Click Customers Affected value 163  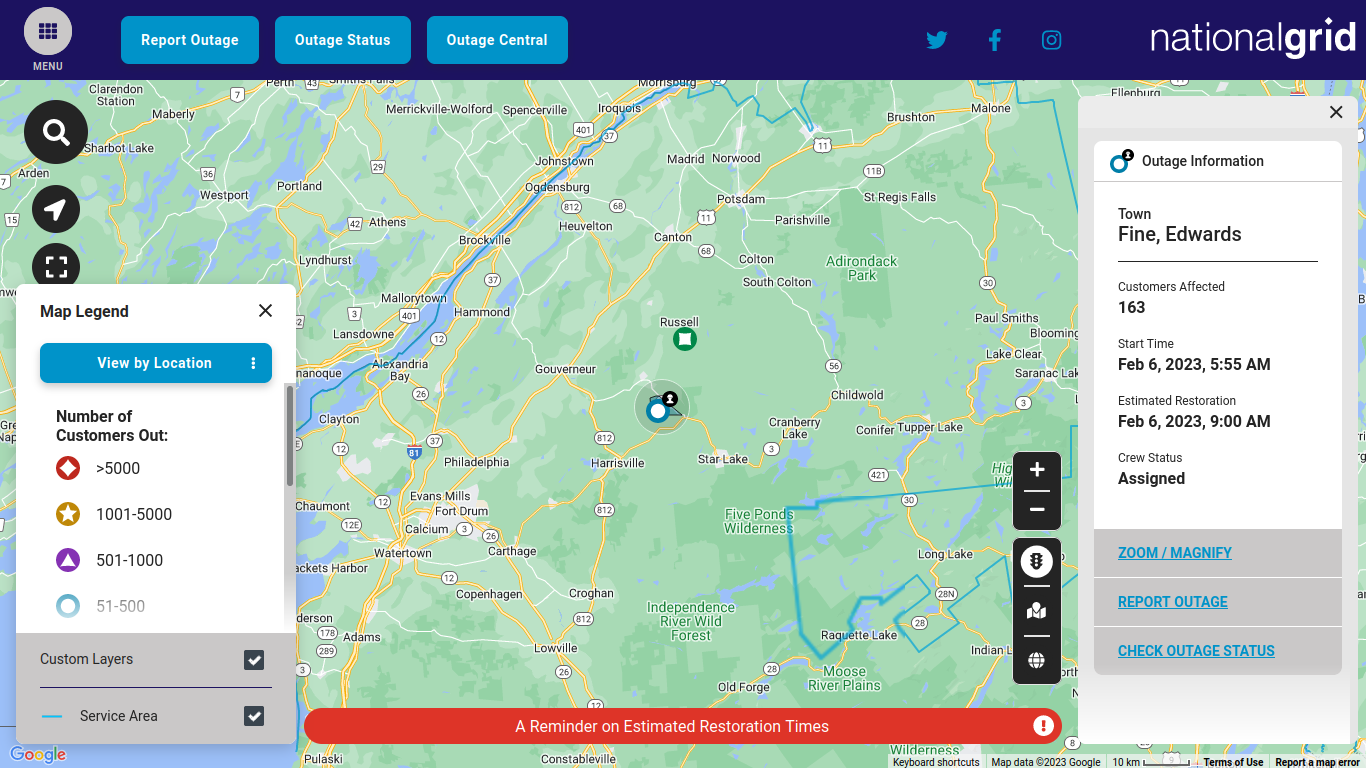pos(1131,307)
